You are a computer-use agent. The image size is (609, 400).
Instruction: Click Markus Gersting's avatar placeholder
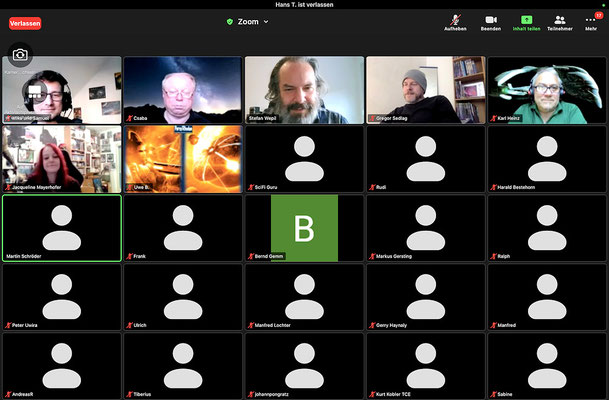coord(426,228)
